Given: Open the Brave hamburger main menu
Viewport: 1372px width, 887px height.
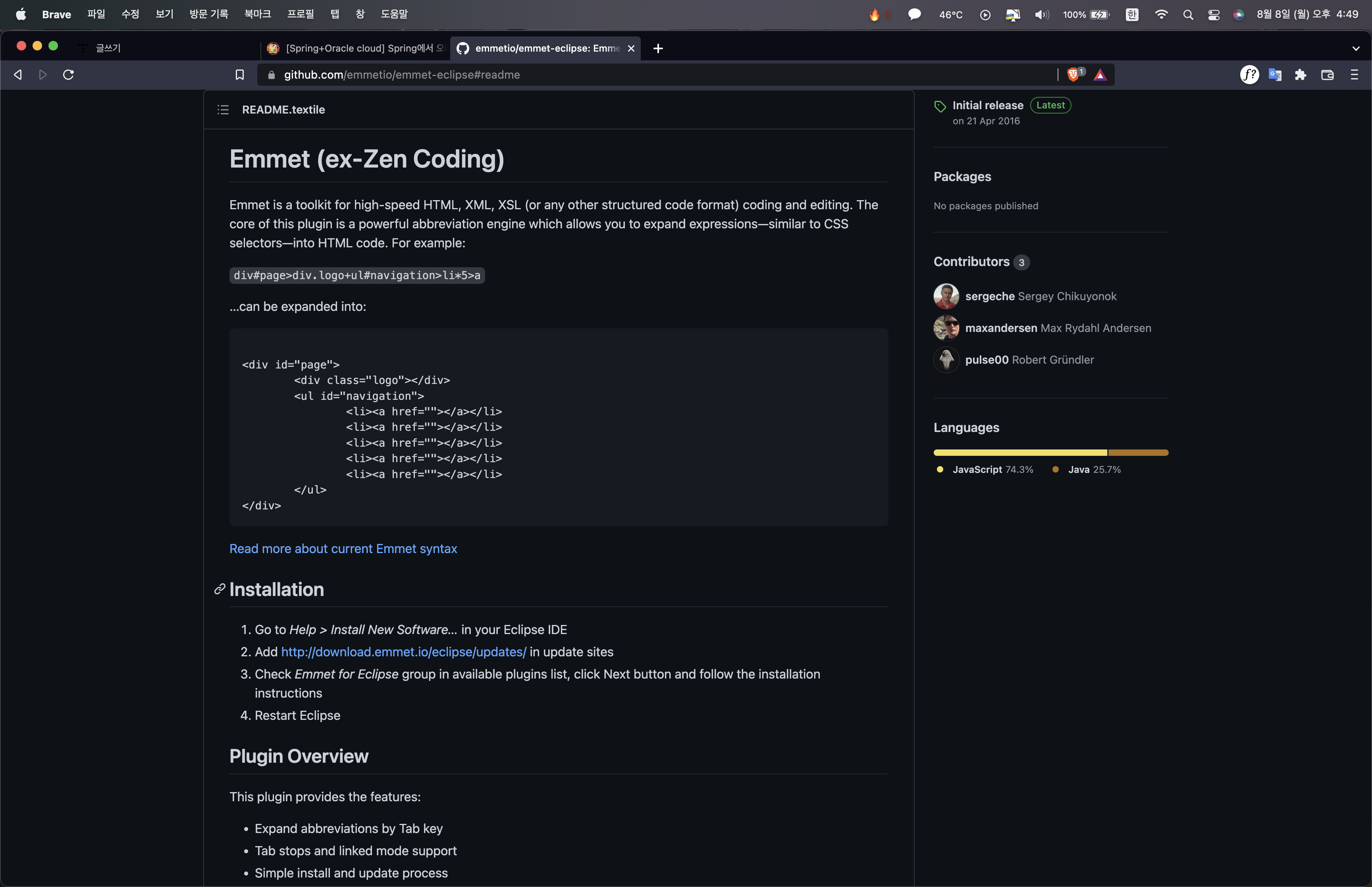Looking at the screenshot, I should click(x=1354, y=75).
